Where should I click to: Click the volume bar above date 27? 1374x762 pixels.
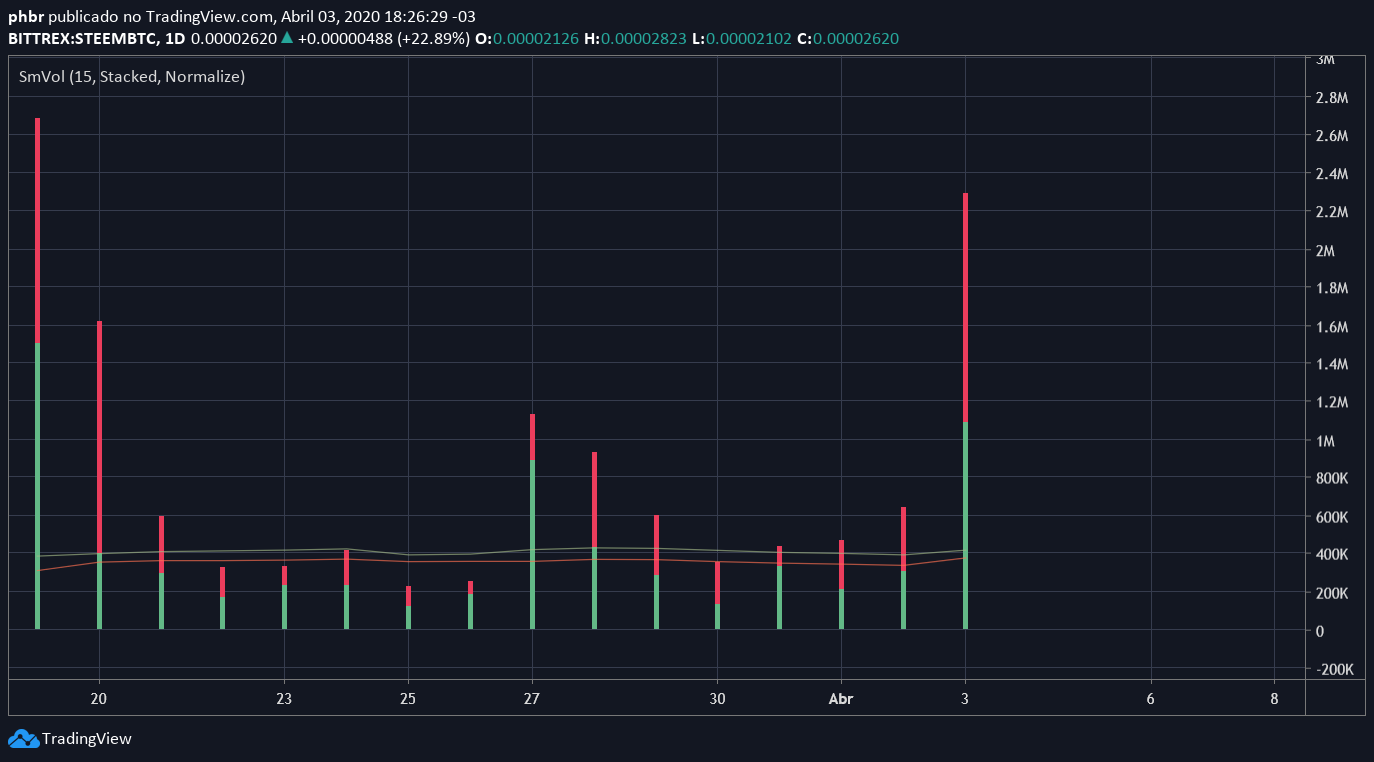tap(532, 521)
